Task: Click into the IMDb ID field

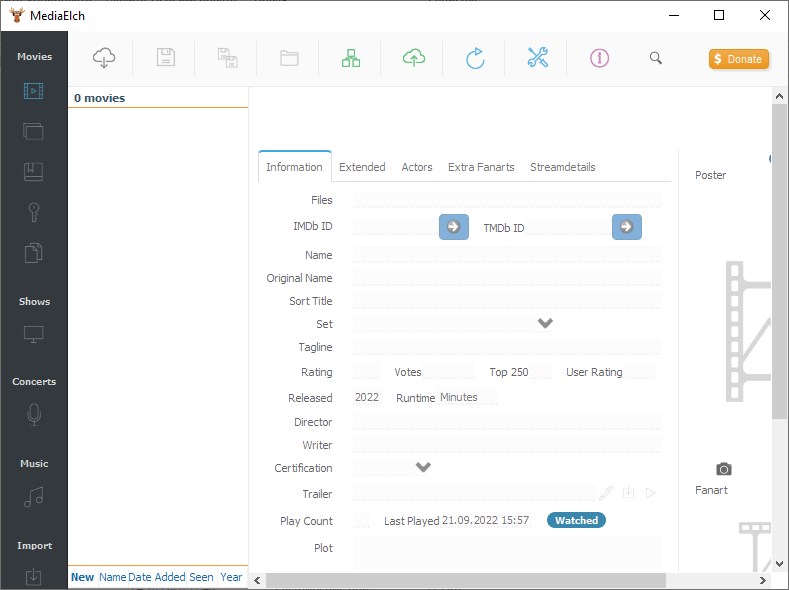Action: point(395,227)
